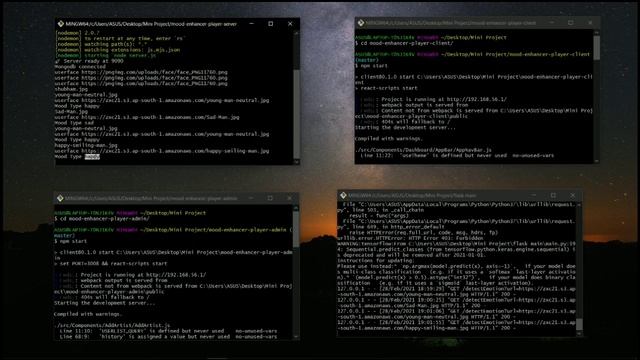The image size is (640, 360).
Task: Close the mood-enhancer-player-server terminal window
Action: pyautogui.click(x=290, y=24)
